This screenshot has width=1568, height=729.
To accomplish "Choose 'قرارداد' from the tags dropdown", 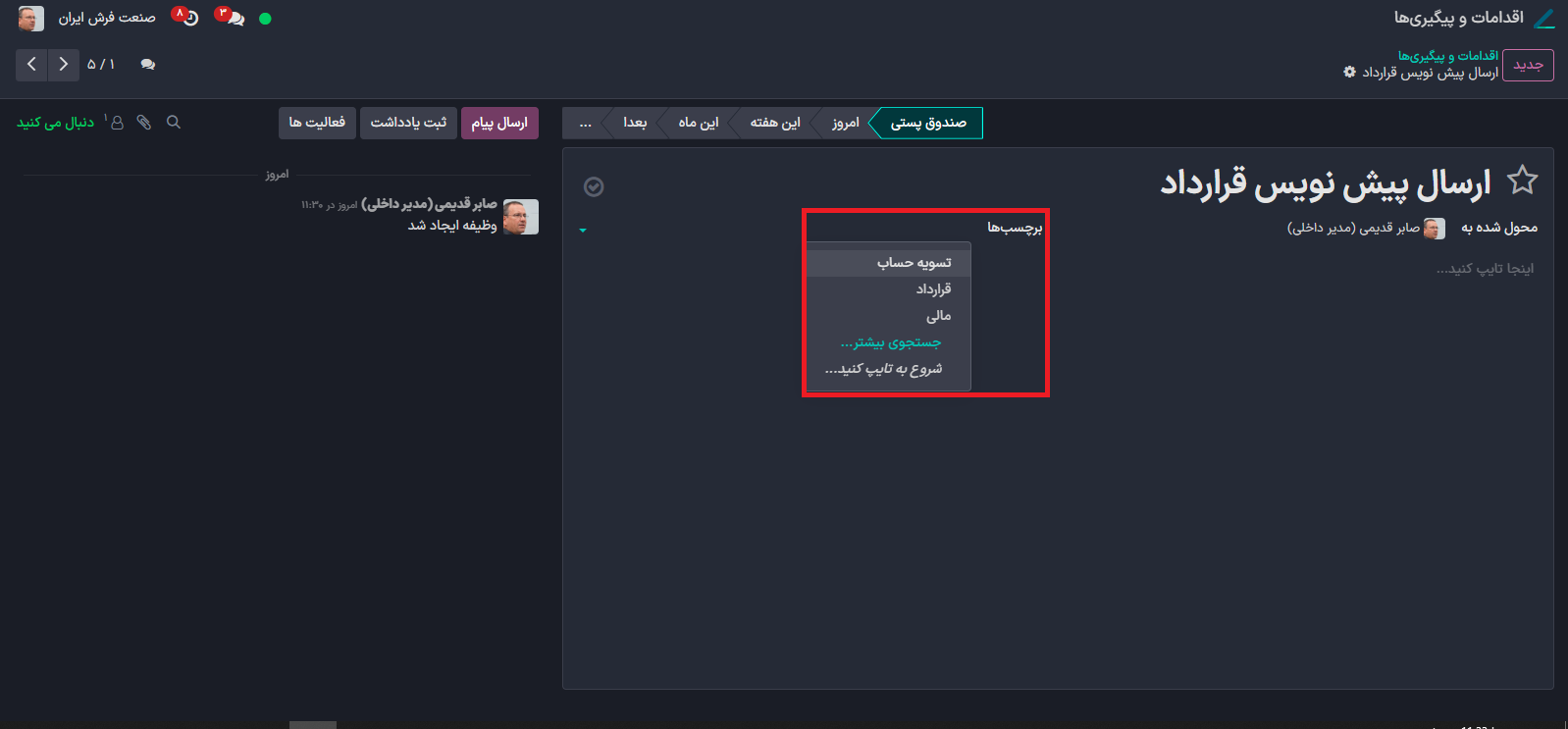I will 933,289.
